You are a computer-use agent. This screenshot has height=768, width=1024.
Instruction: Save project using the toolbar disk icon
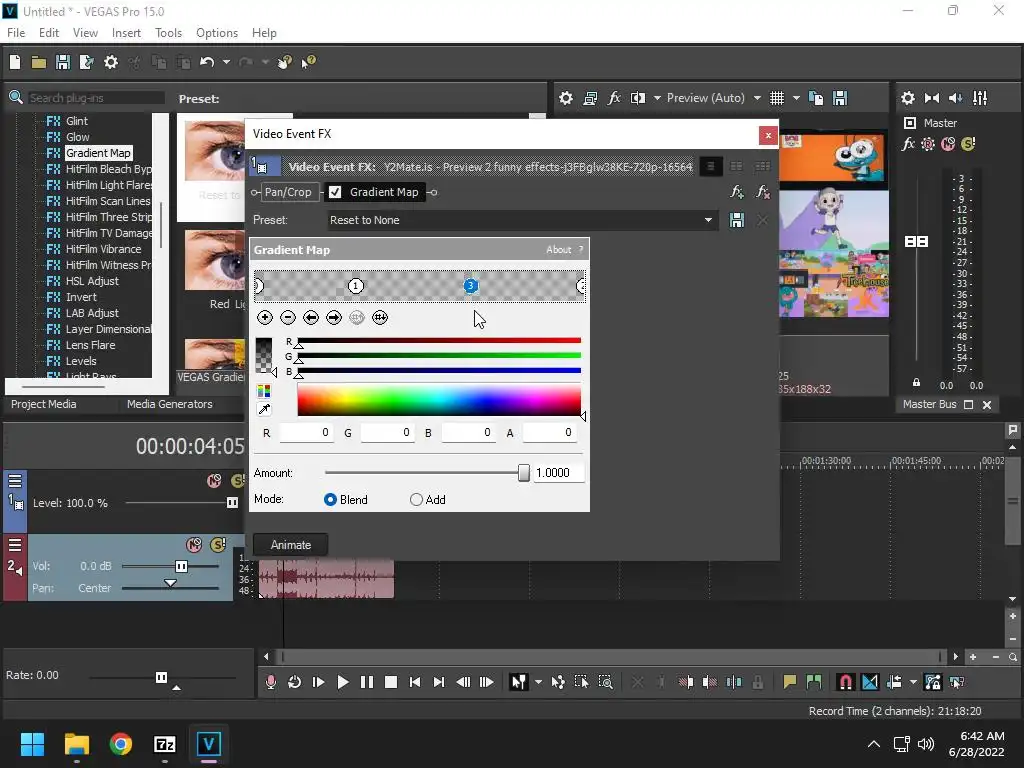point(63,62)
